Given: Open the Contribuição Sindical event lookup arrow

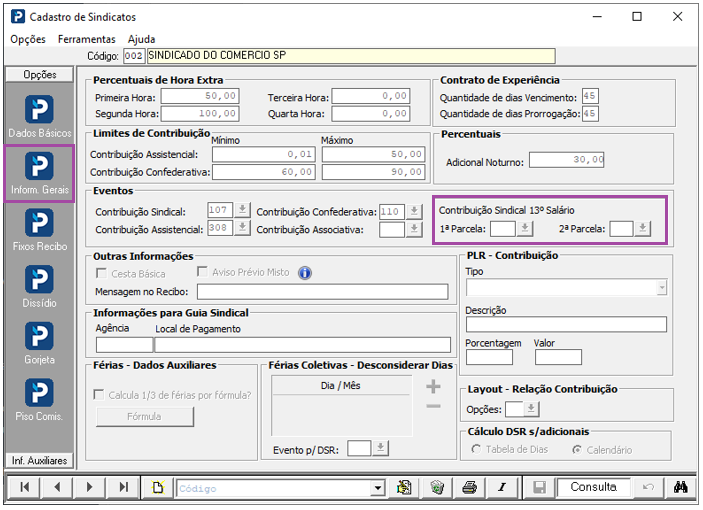Looking at the screenshot, I should (243, 211).
